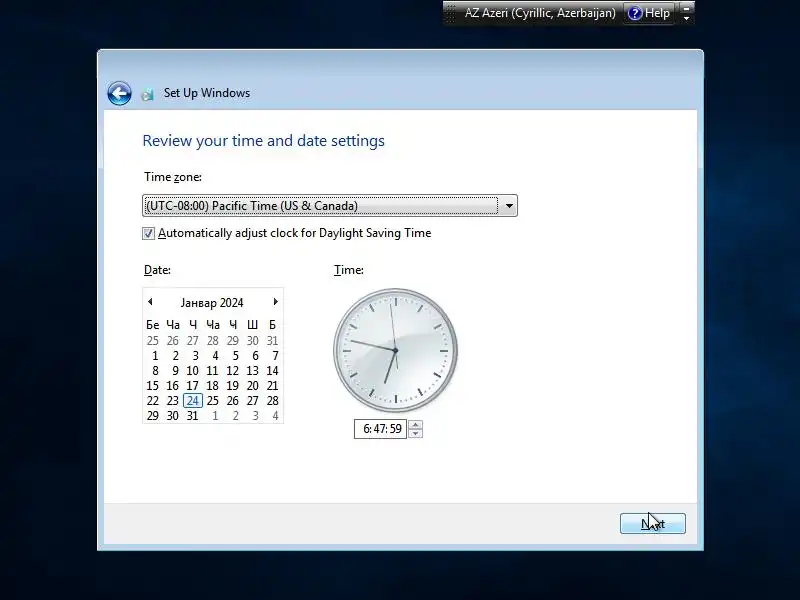The image size is (800, 600).
Task: Select January 5 in the calendar
Action: [x=235, y=356]
